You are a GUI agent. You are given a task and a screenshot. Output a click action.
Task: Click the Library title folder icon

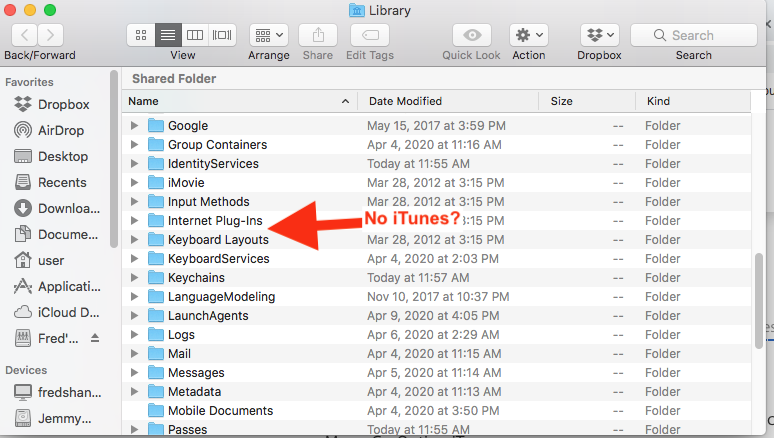pos(356,10)
